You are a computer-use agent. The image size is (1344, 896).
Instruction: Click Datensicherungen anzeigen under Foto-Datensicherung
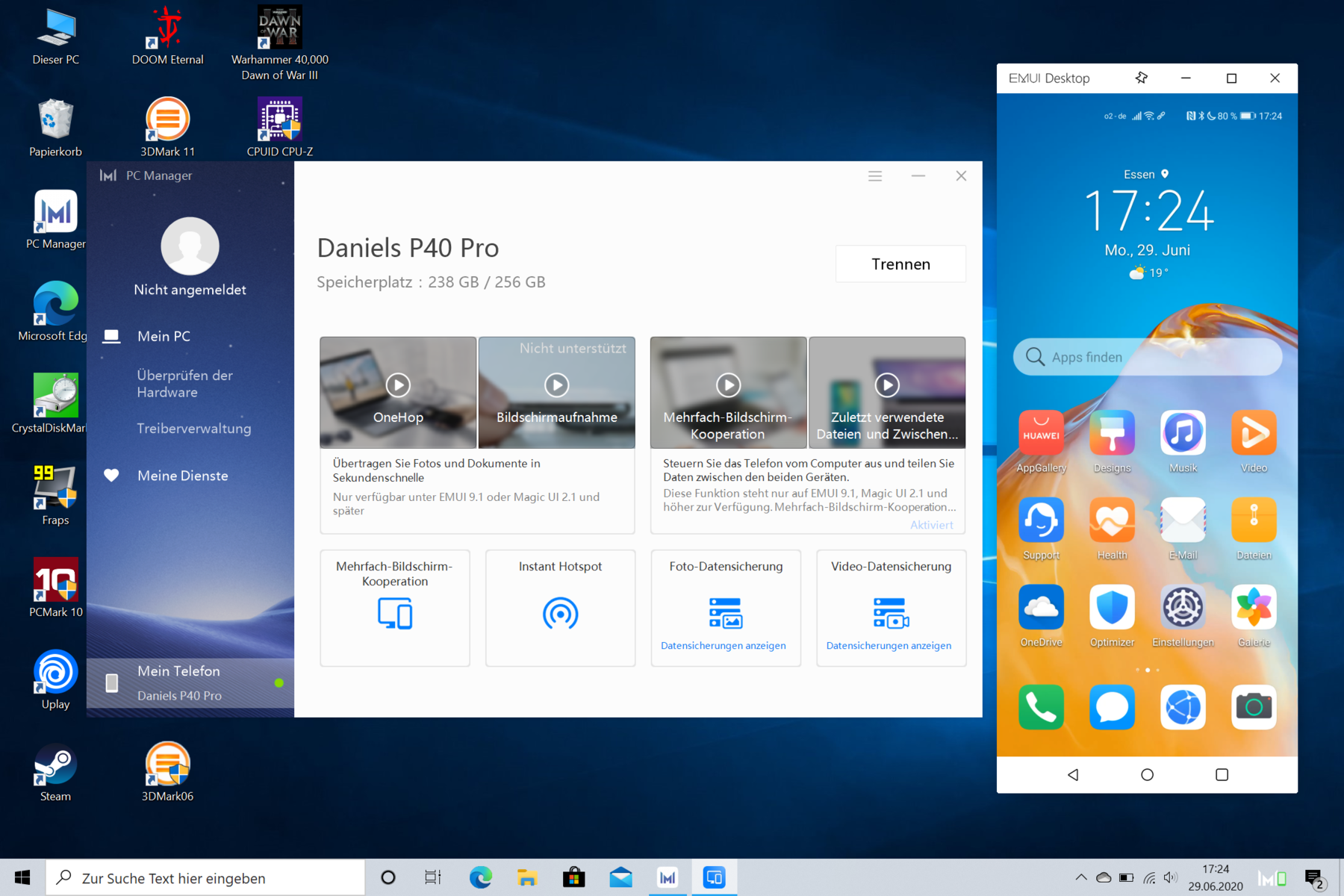723,645
